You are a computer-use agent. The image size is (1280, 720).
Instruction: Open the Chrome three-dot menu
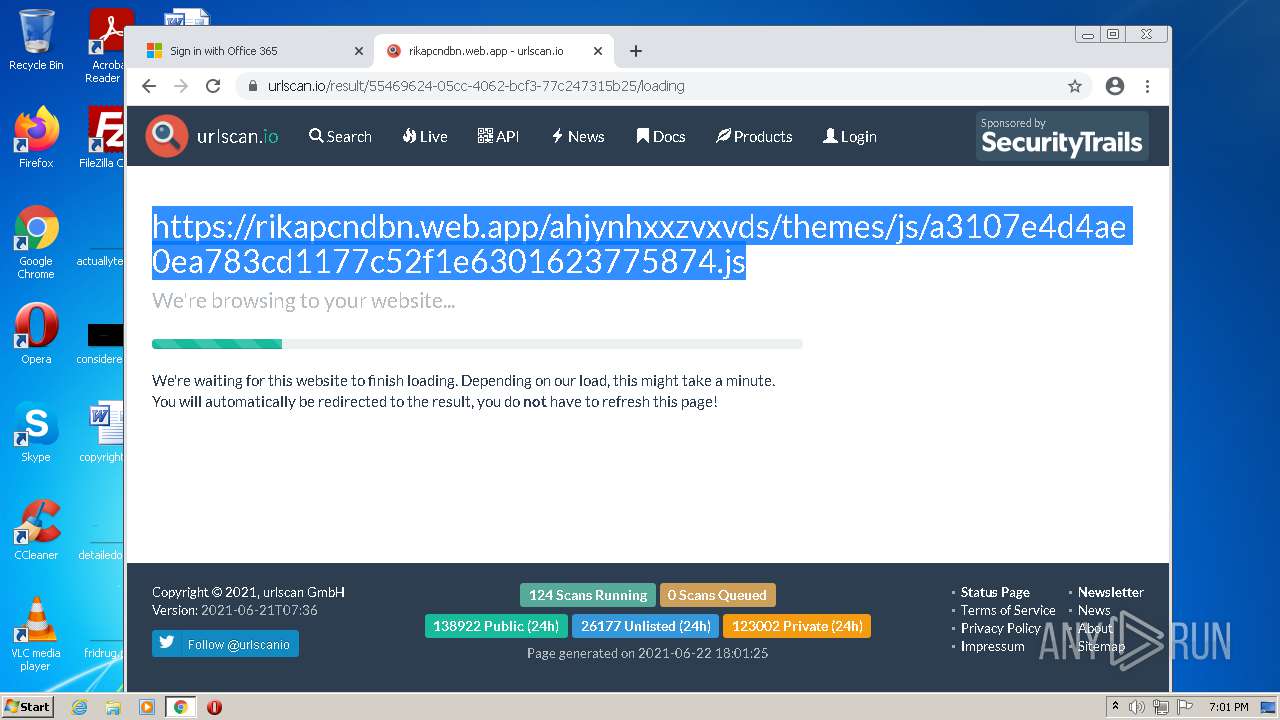click(x=1147, y=86)
